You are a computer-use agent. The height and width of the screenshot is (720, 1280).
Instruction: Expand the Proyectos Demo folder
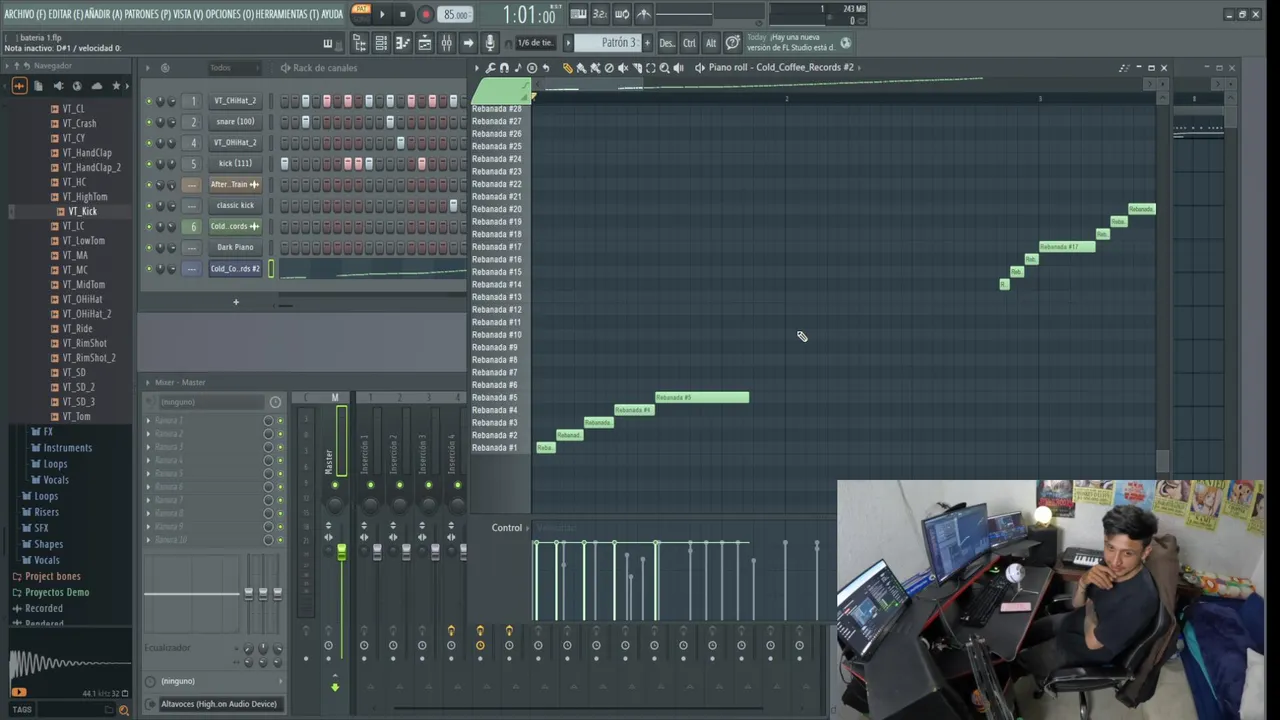point(57,593)
